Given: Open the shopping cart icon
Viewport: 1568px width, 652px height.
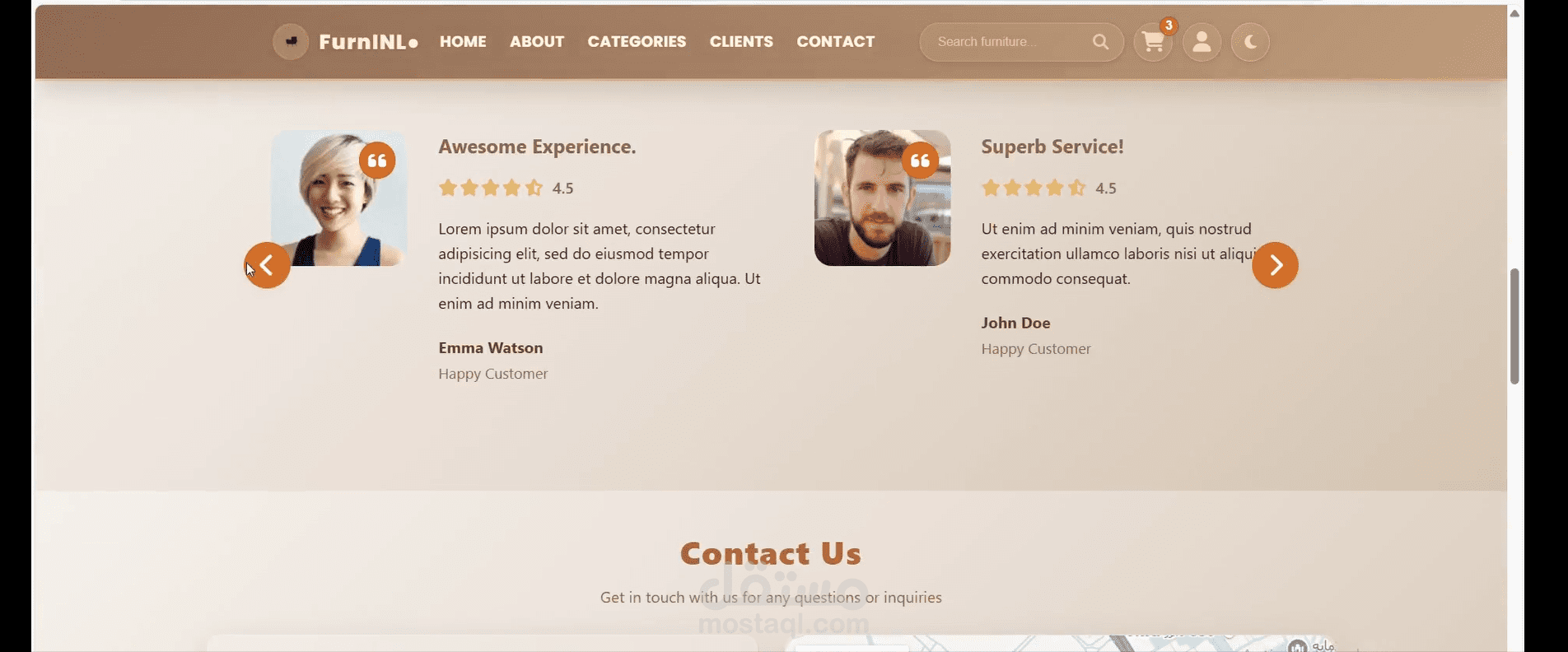Looking at the screenshot, I should [x=1153, y=42].
